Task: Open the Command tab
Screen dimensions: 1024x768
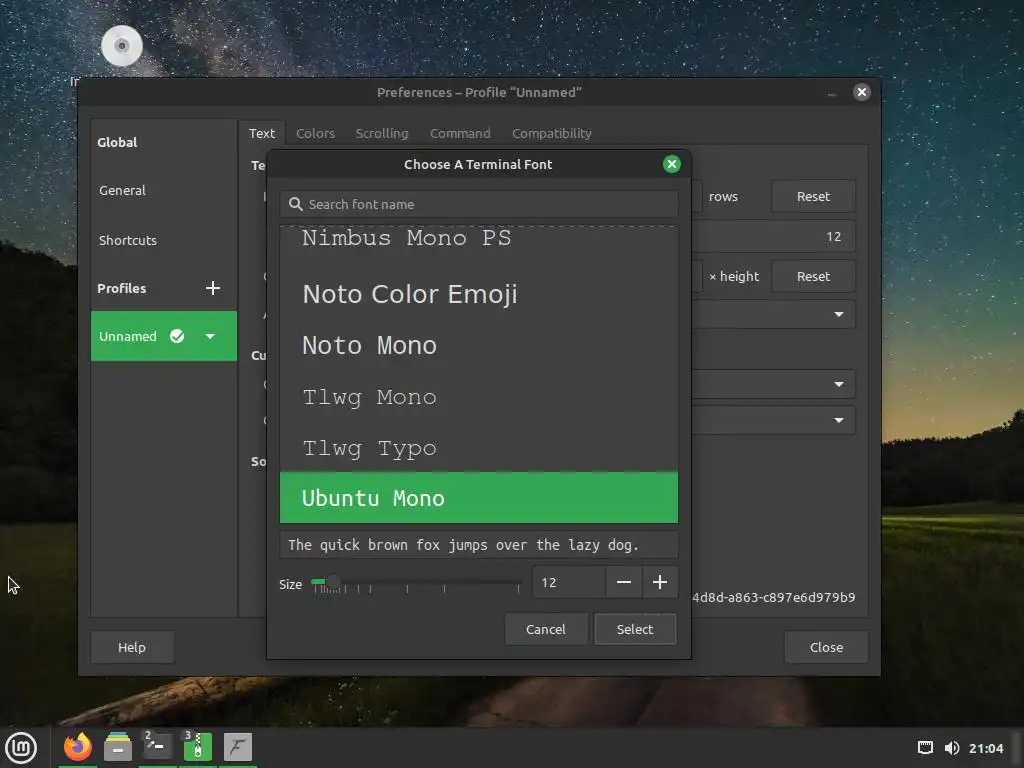Action: pyautogui.click(x=460, y=133)
